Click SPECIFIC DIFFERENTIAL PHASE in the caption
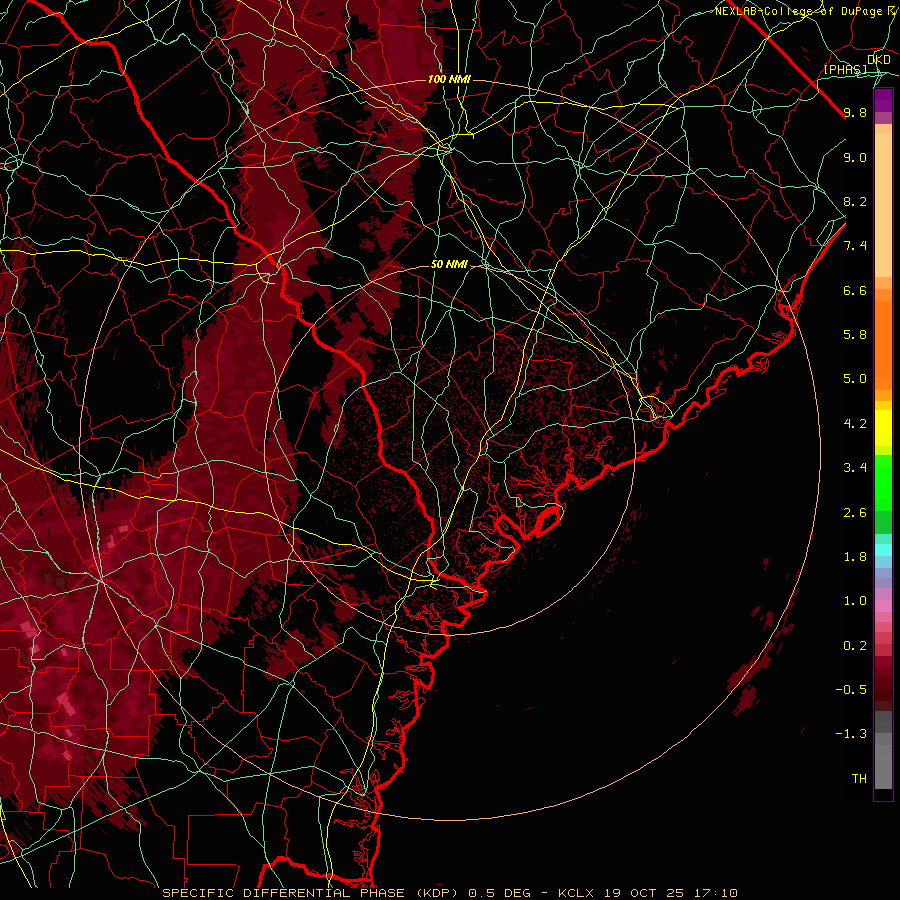The image size is (900, 900). (x=284, y=893)
